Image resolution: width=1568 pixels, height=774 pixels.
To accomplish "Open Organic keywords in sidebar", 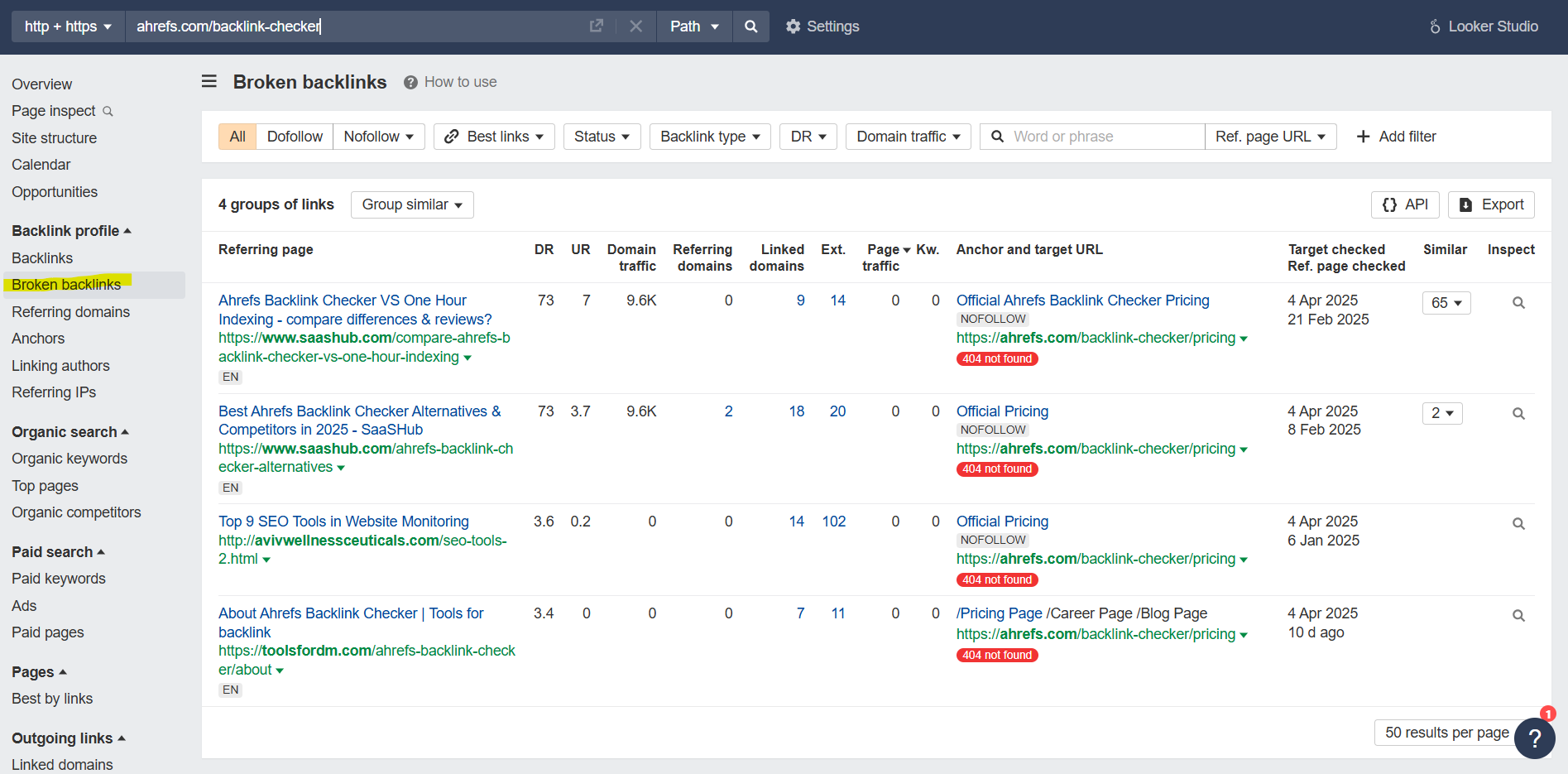I will pos(70,459).
